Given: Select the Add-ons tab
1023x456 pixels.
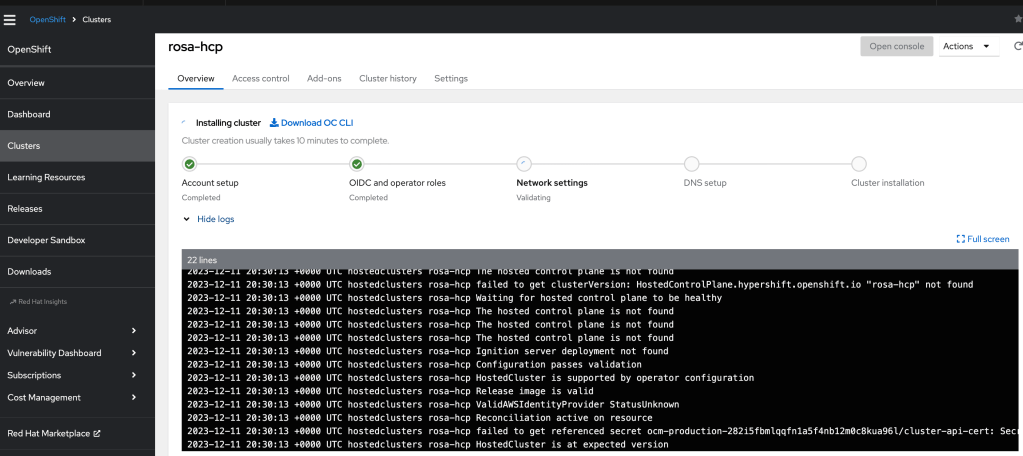Looking at the screenshot, I should [x=324, y=78].
